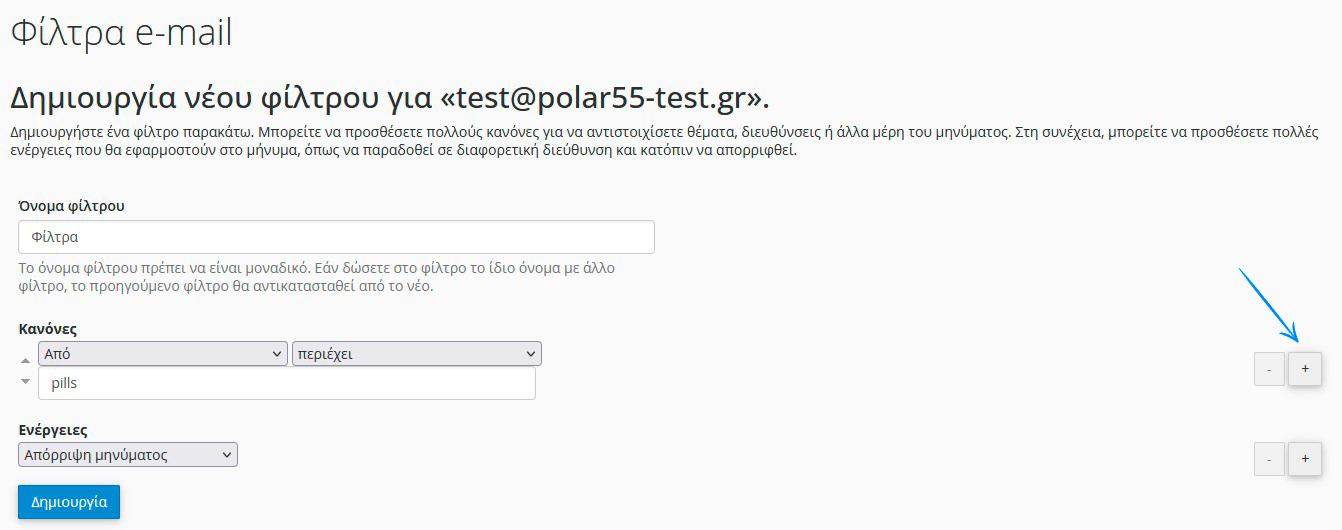This screenshot has width=1342, height=530.
Task: Click the minus button in the Ενέργειες row
Action: point(1269,459)
